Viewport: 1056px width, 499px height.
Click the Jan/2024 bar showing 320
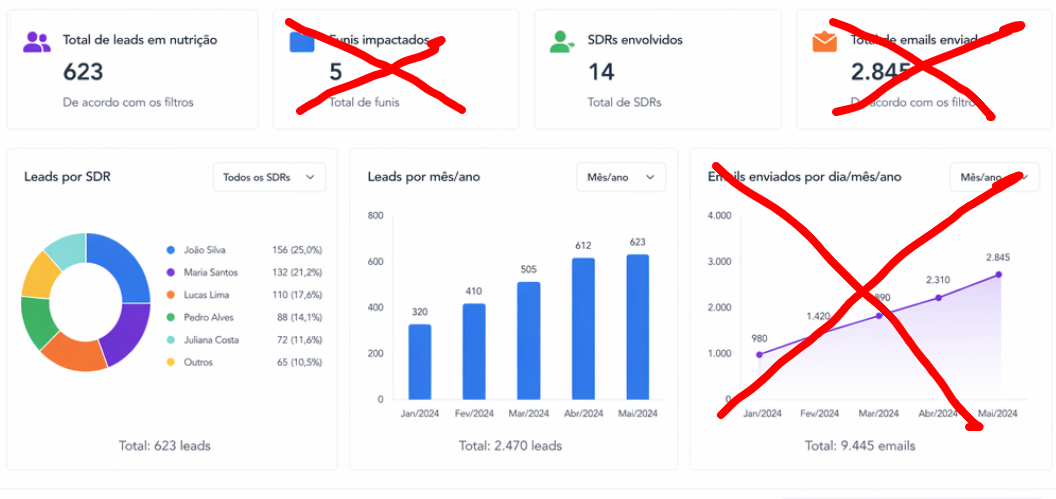(x=420, y=362)
